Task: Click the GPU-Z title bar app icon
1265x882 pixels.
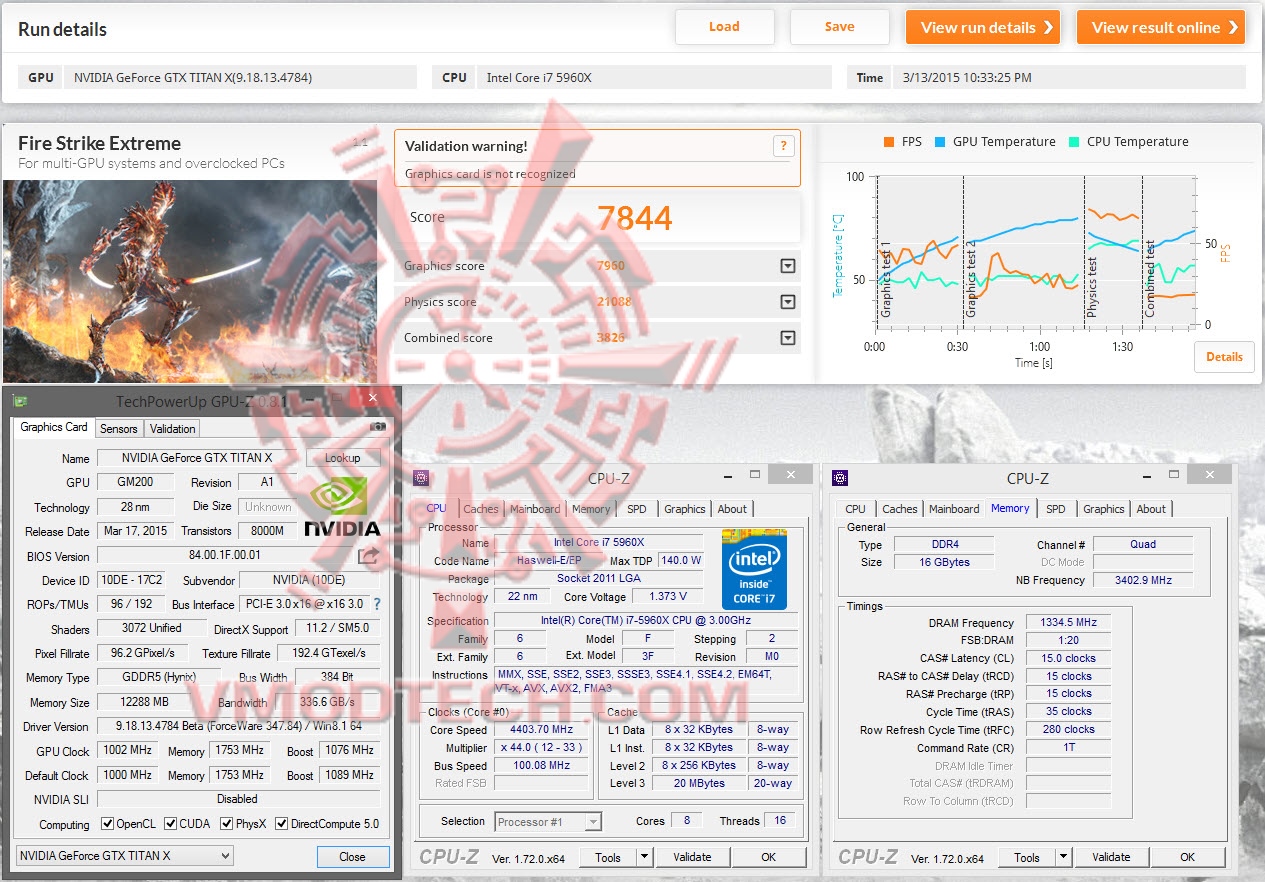Action: (x=18, y=401)
